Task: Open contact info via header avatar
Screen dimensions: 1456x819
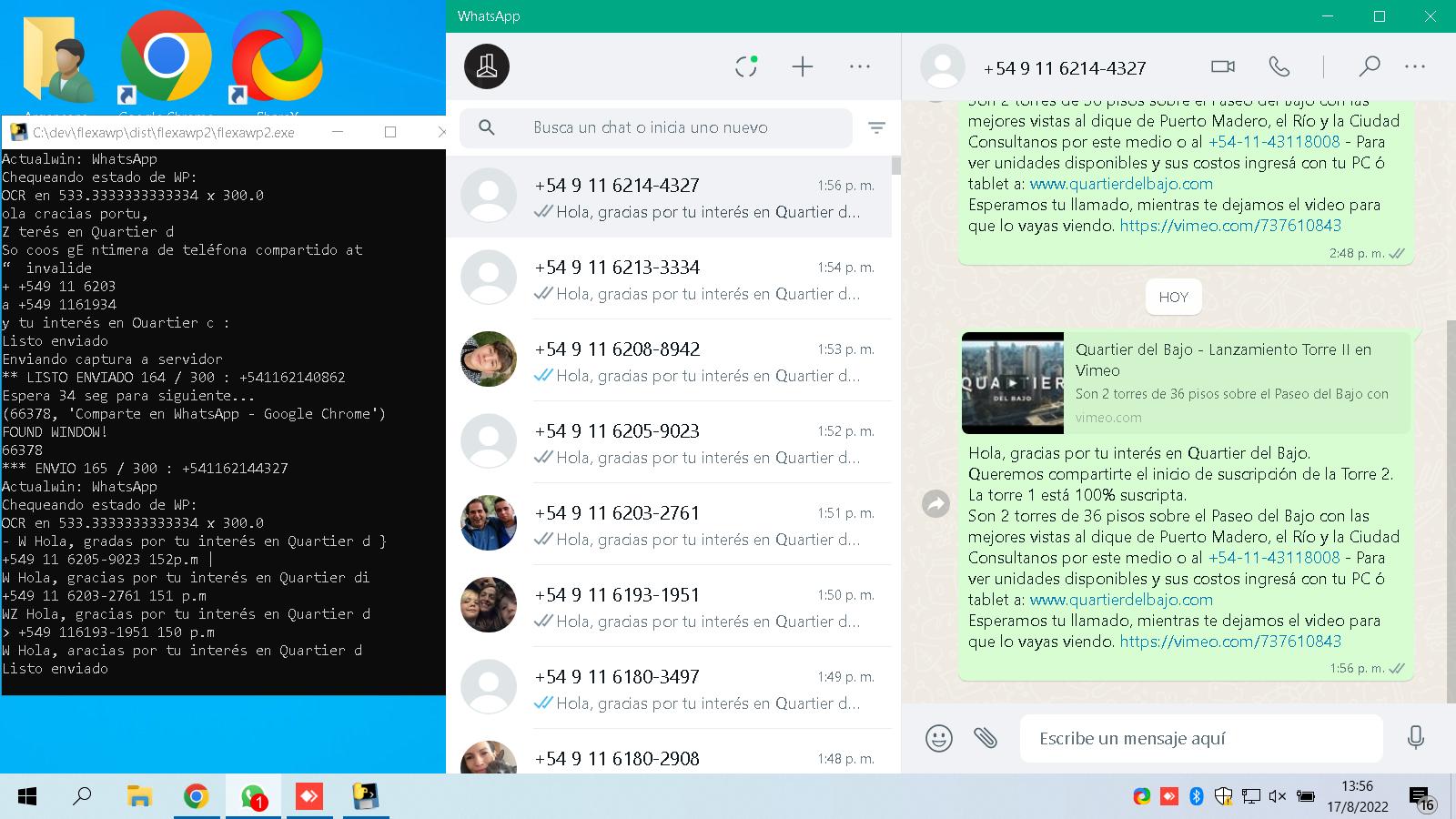Action: tap(943, 66)
